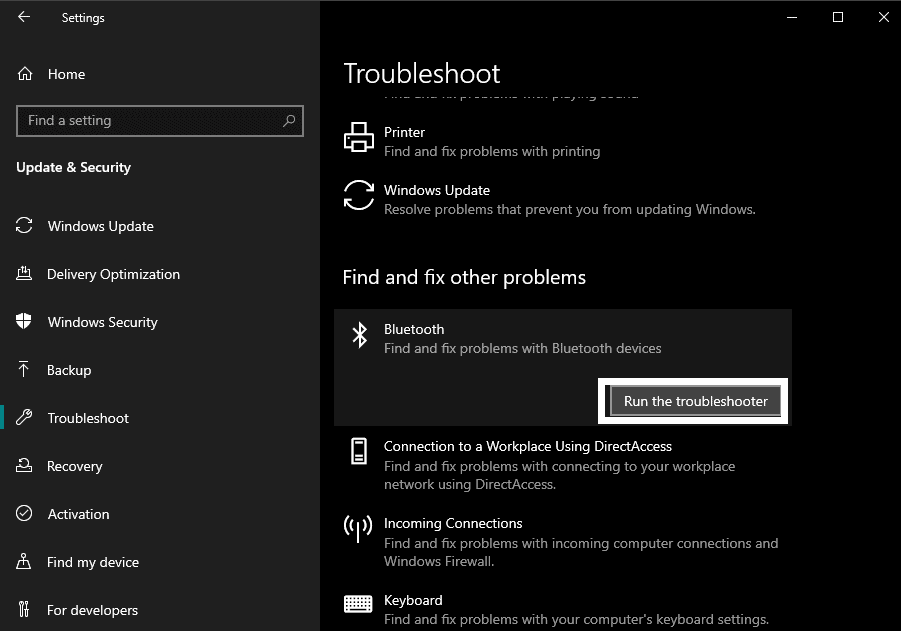This screenshot has height=631, width=901.
Task: Select the Bluetooth troubleshooter icon
Action: (360, 335)
